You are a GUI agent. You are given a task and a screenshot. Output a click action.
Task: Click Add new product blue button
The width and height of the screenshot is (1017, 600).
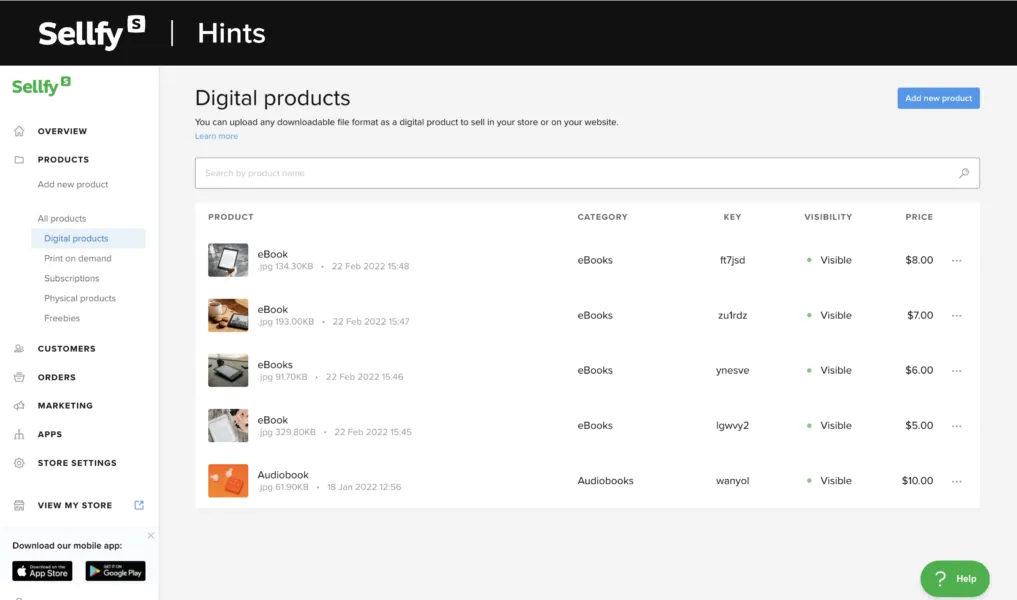tap(939, 98)
